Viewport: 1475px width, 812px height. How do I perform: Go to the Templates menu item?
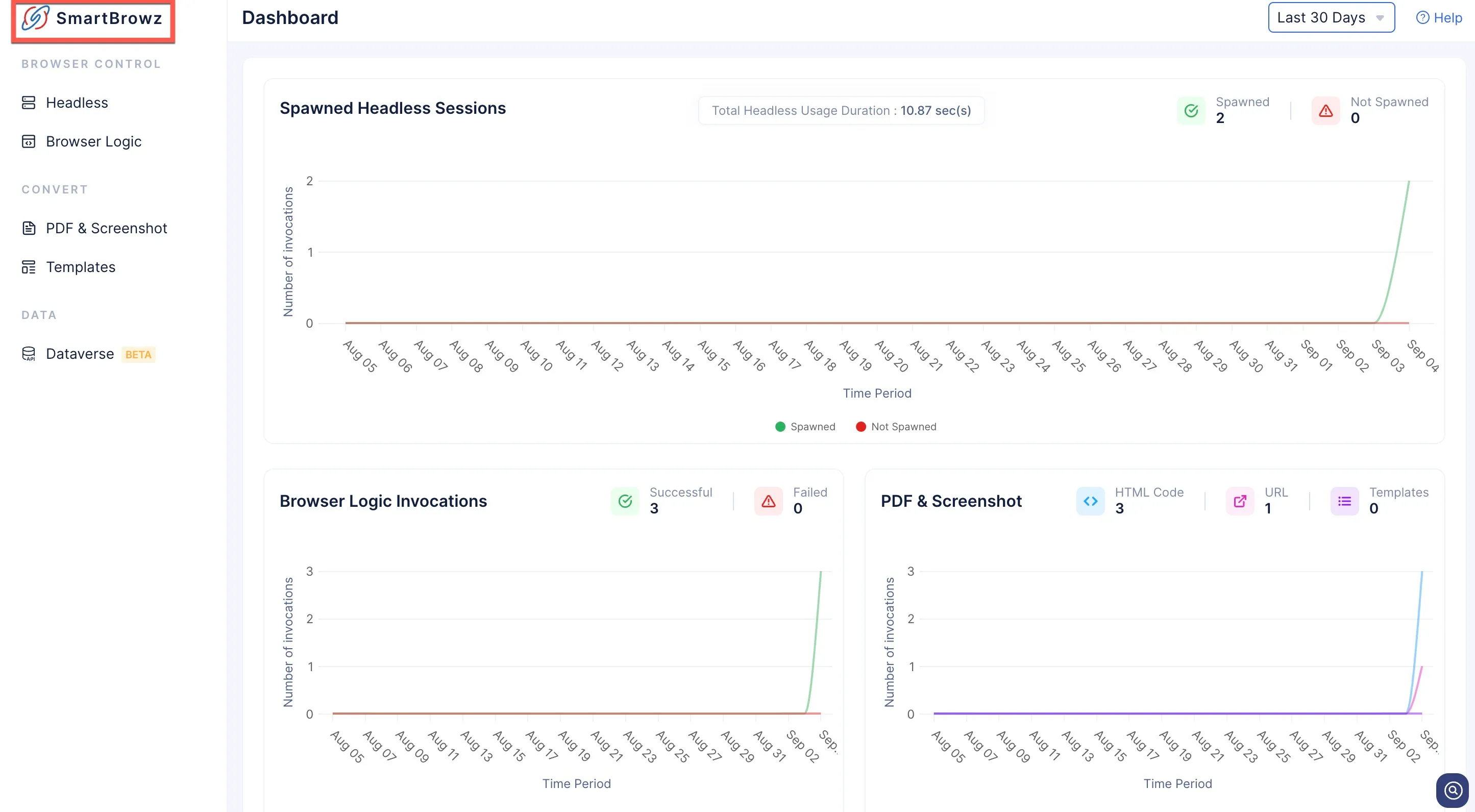[81, 267]
